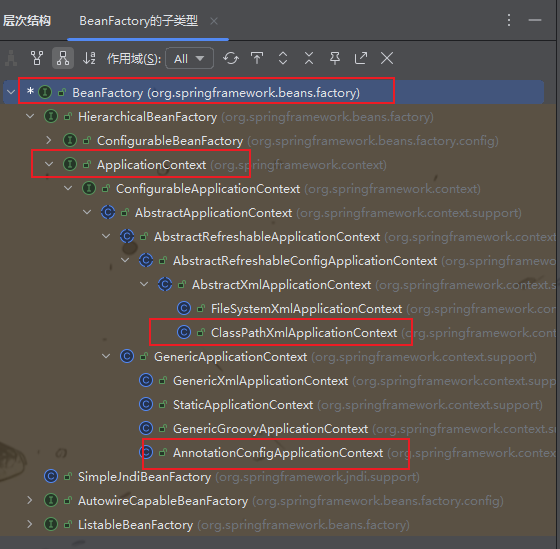Close hierarchy with toolbar X icon

pyautogui.click(x=387, y=58)
